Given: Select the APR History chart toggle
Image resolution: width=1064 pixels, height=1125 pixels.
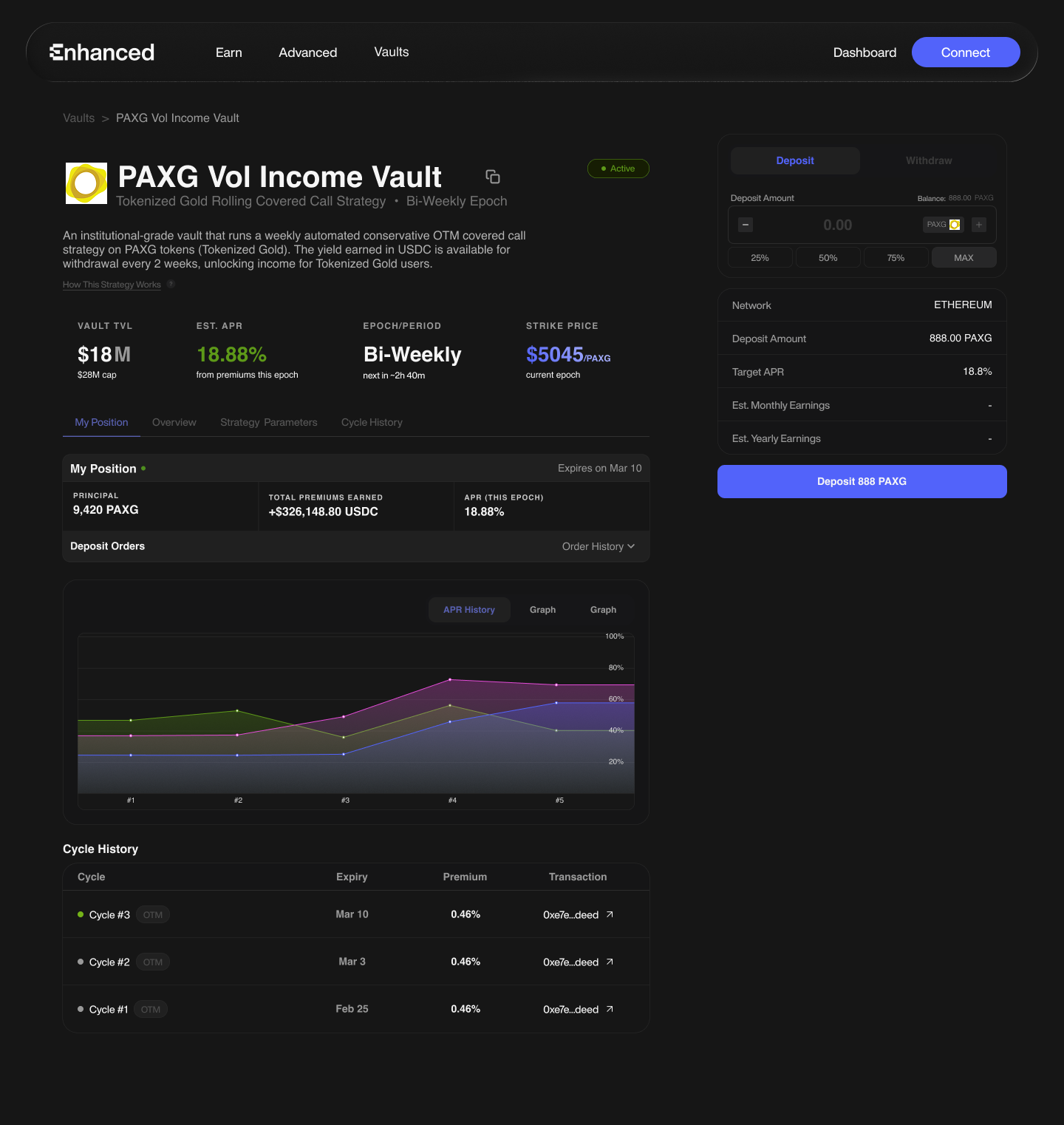Looking at the screenshot, I should pyautogui.click(x=469, y=610).
